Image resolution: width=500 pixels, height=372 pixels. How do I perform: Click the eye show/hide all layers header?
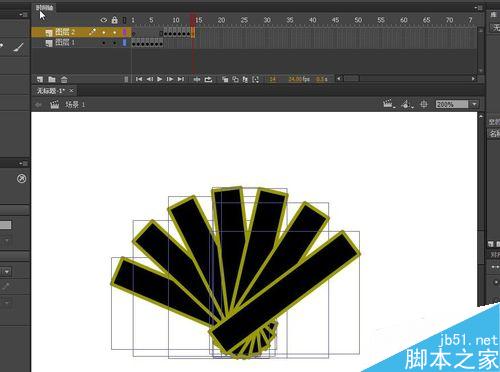point(104,20)
